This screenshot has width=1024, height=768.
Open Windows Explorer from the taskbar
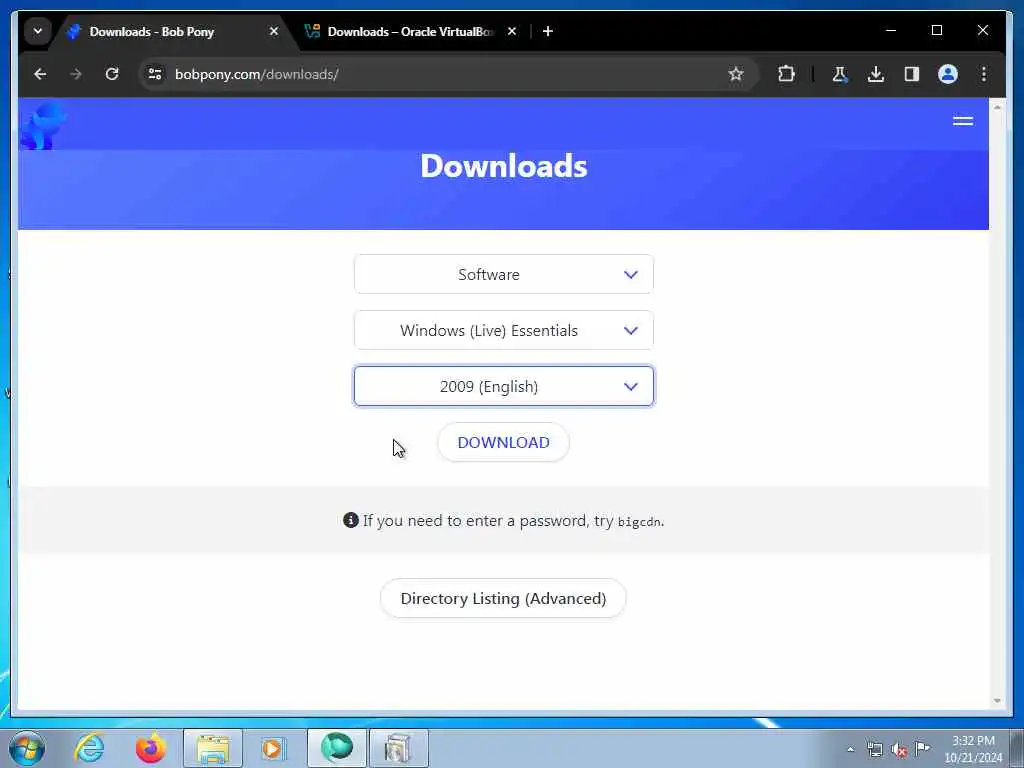point(213,748)
